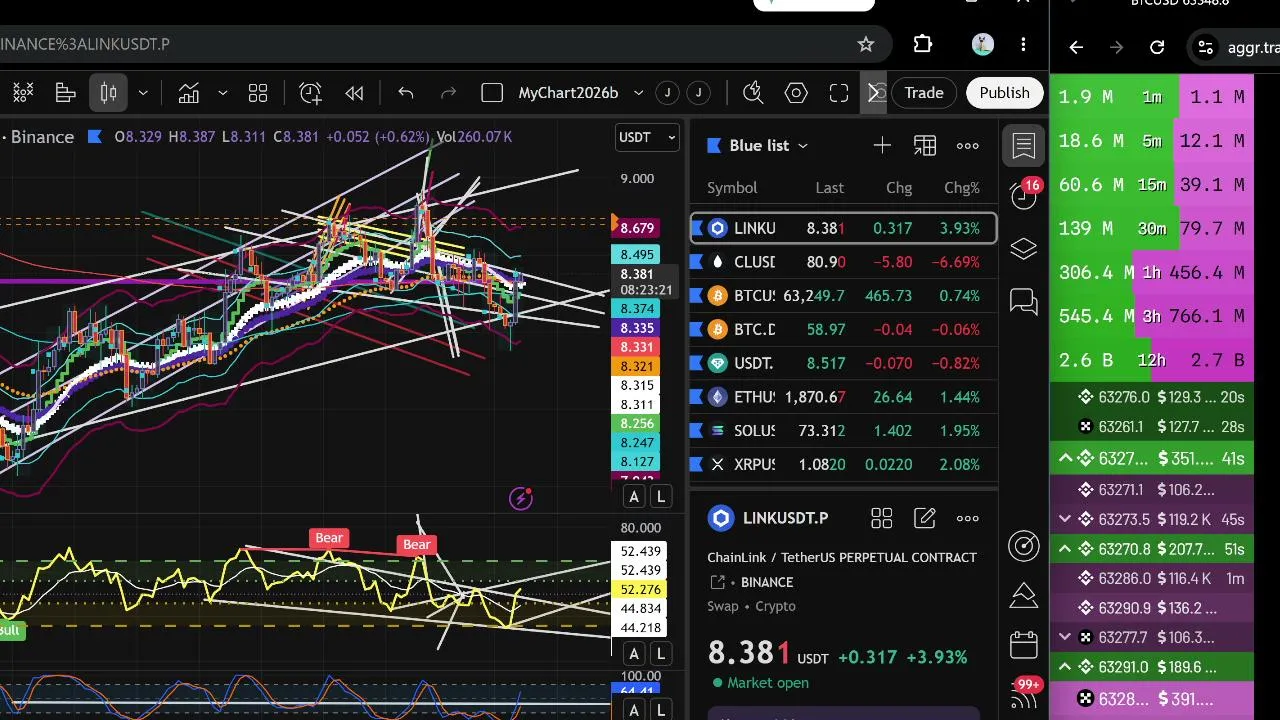
Task: Bookmark this page with star icon
Action: (x=866, y=44)
